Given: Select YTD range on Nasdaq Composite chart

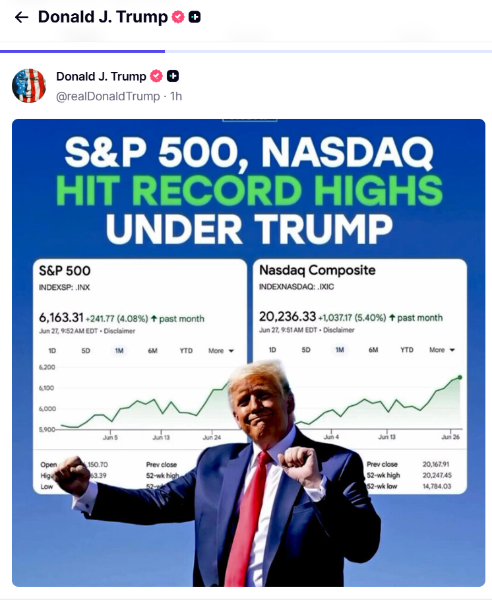Looking at the screenshot, I should tap(407, 350).
